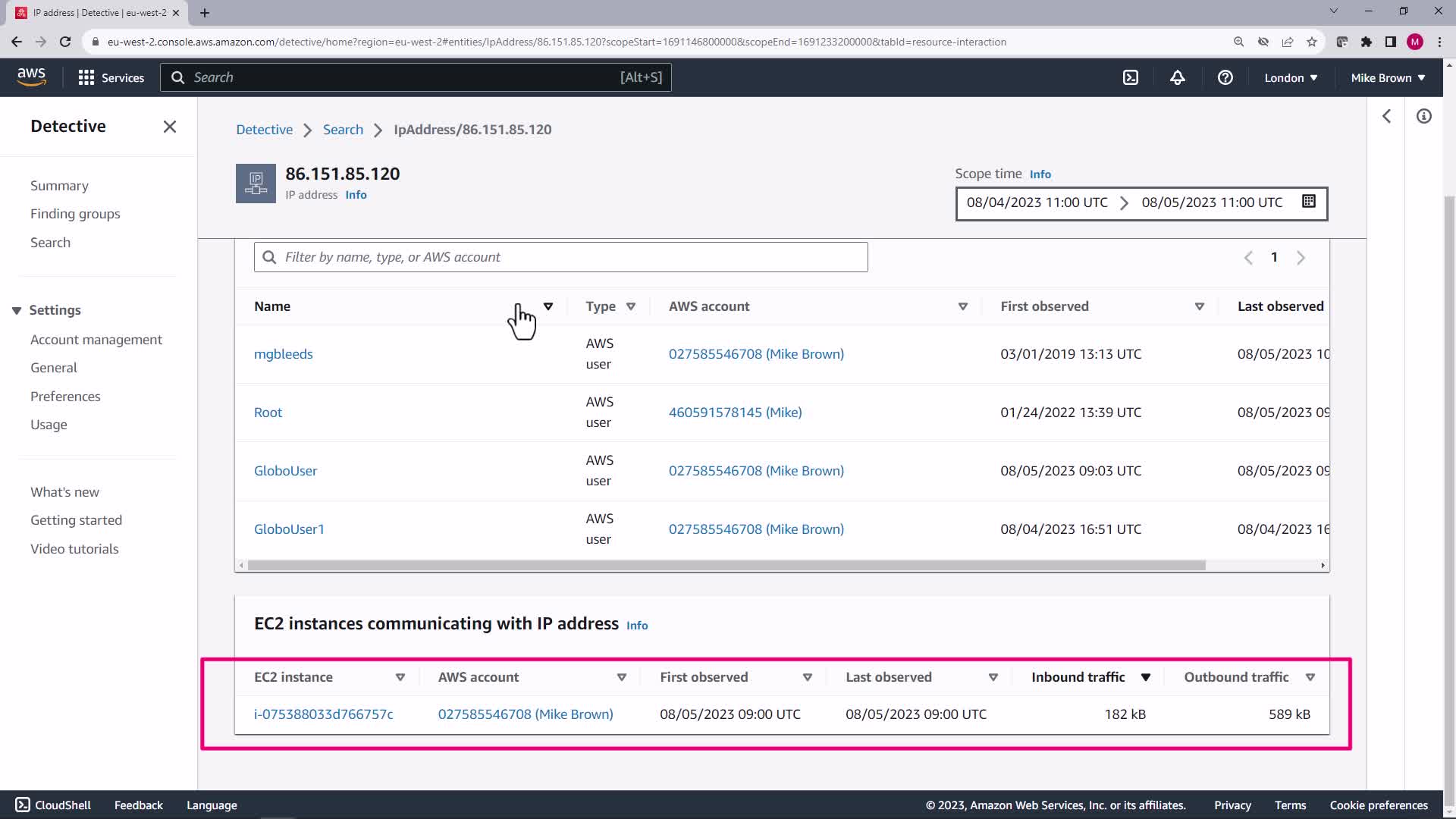The width and height of the screenshot is (1456, 819).
Task: Open the notifications bell icon
Action: 1177,77
